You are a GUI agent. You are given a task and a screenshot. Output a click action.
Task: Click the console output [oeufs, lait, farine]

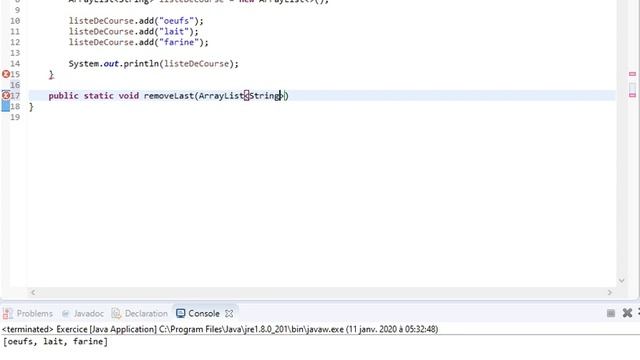(x=56, y=342)
